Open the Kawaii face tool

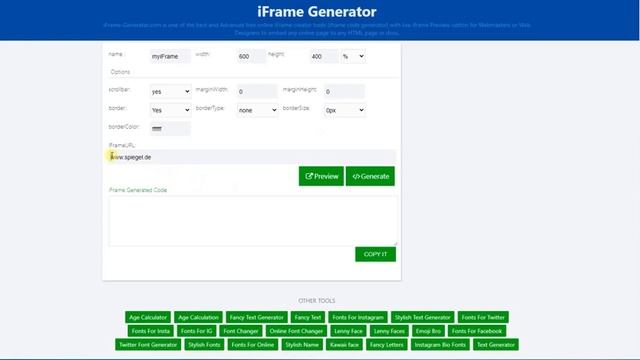pos(344,345)
